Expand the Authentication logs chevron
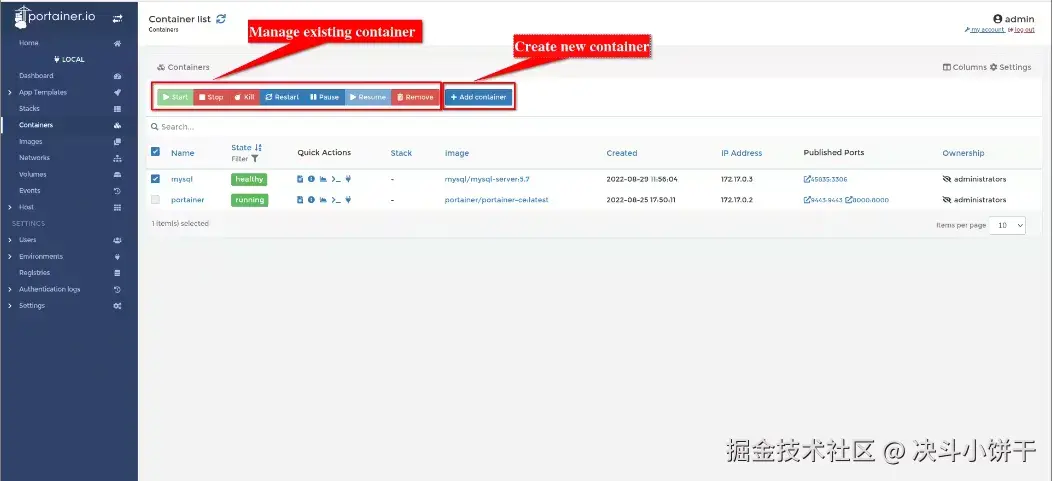Viewport: 1053px width, 481px height. [9, 290]
